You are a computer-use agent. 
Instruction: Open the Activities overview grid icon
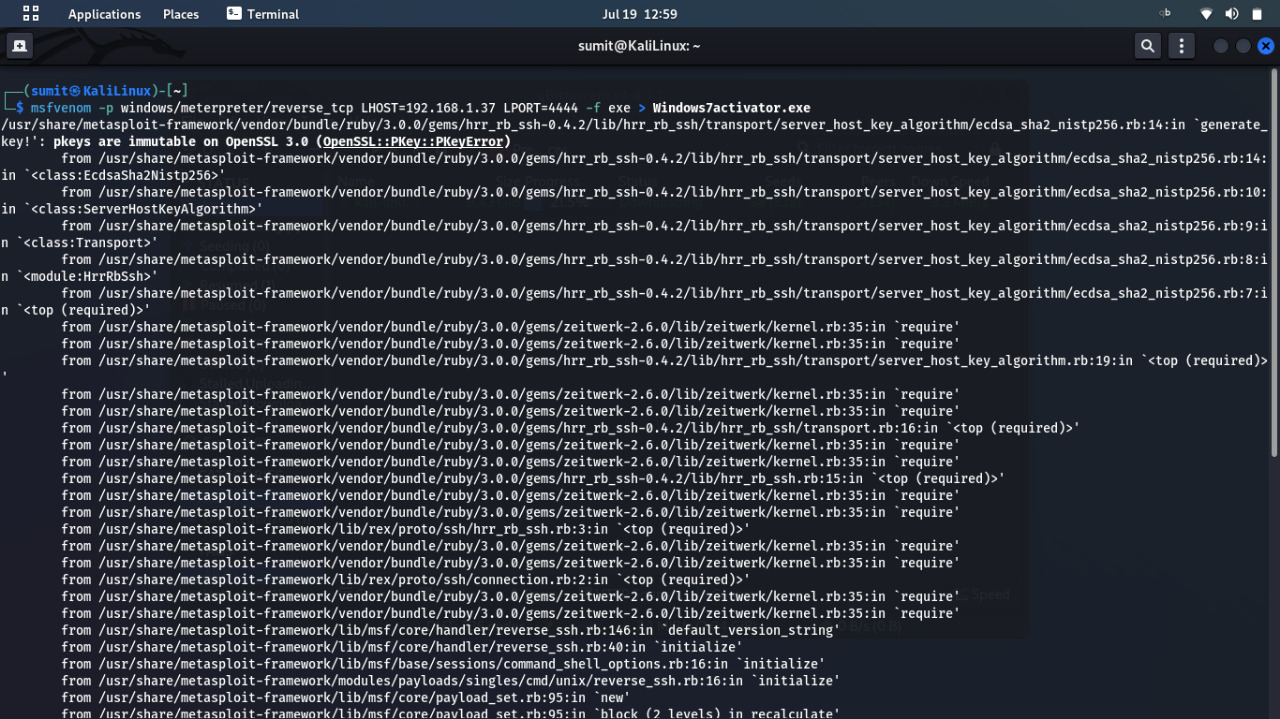tap(30, 14)
